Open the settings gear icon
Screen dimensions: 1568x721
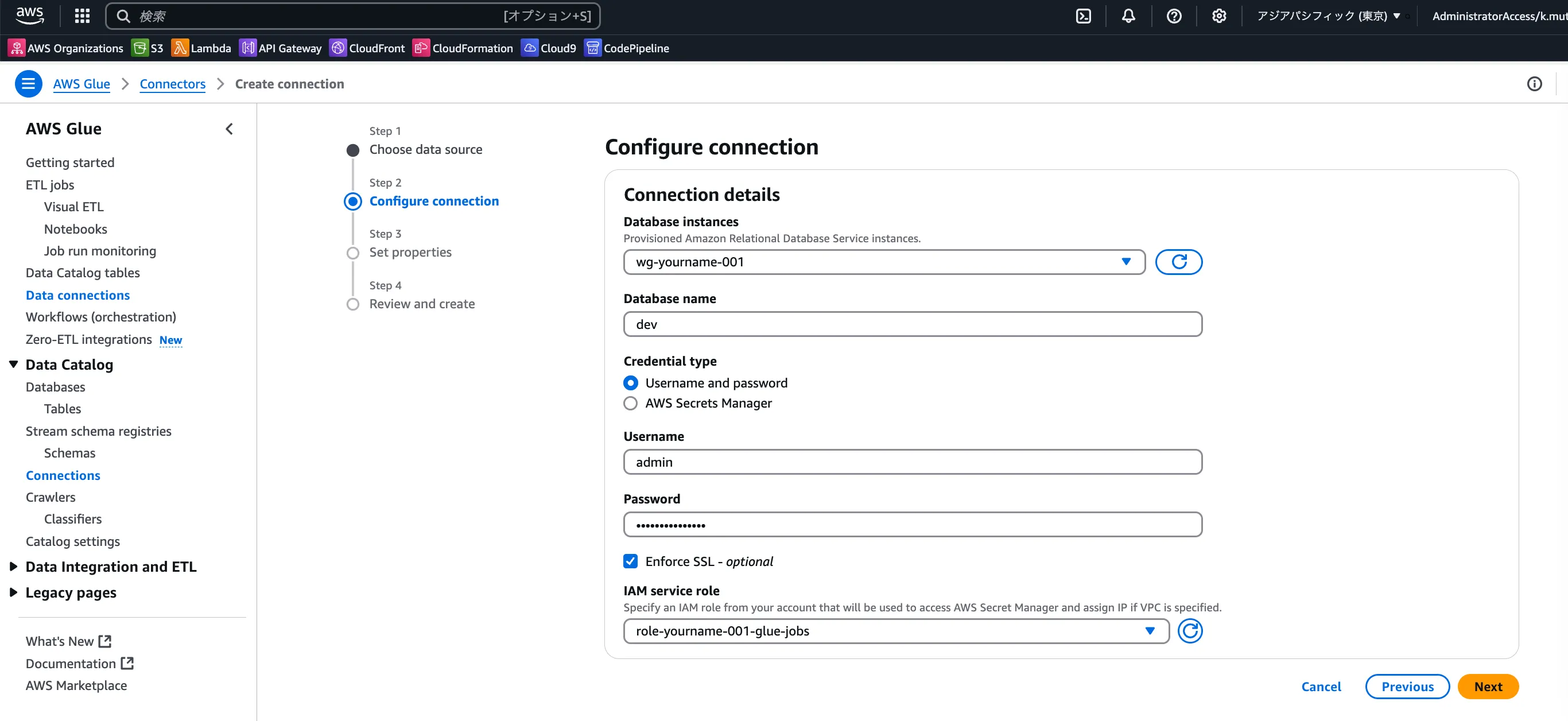coord(1218,17)
